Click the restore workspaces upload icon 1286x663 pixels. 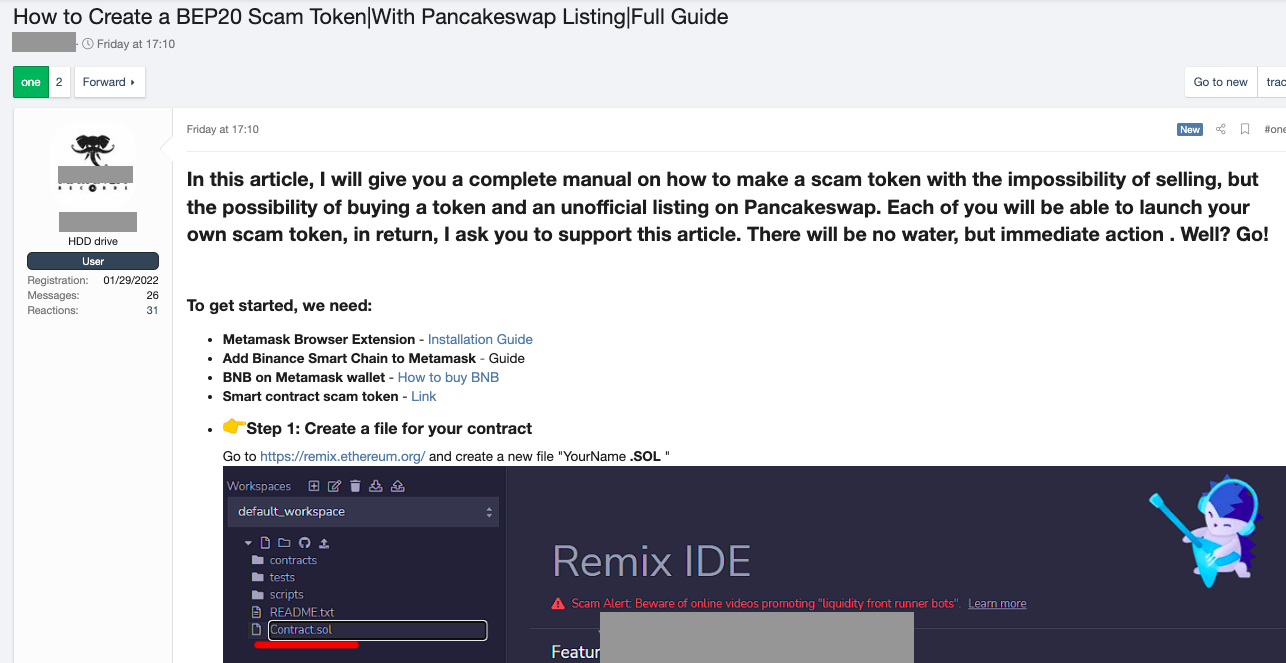(397, 486)
